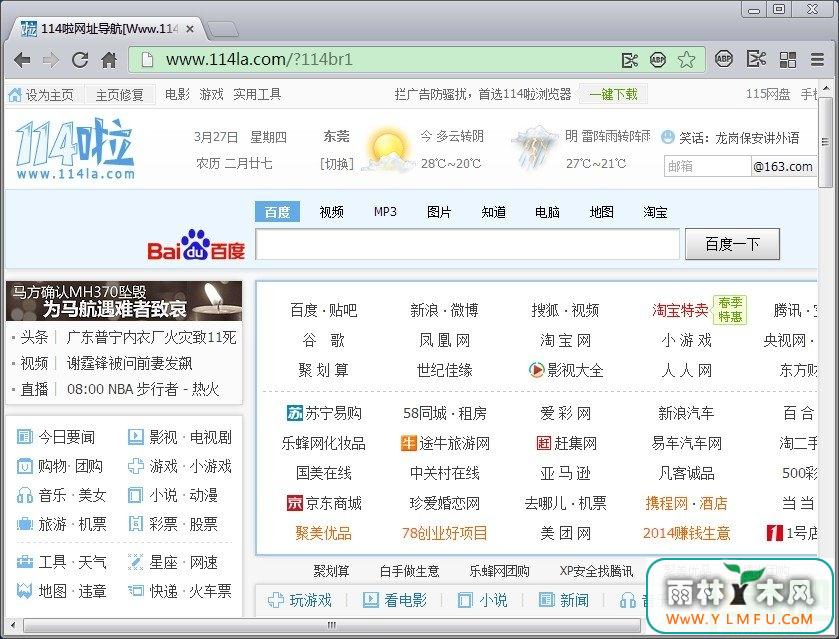Open the 小说·动漫 category
Image resolution: width=839 pixels, height=639 pixels.
tap(173, 495)
